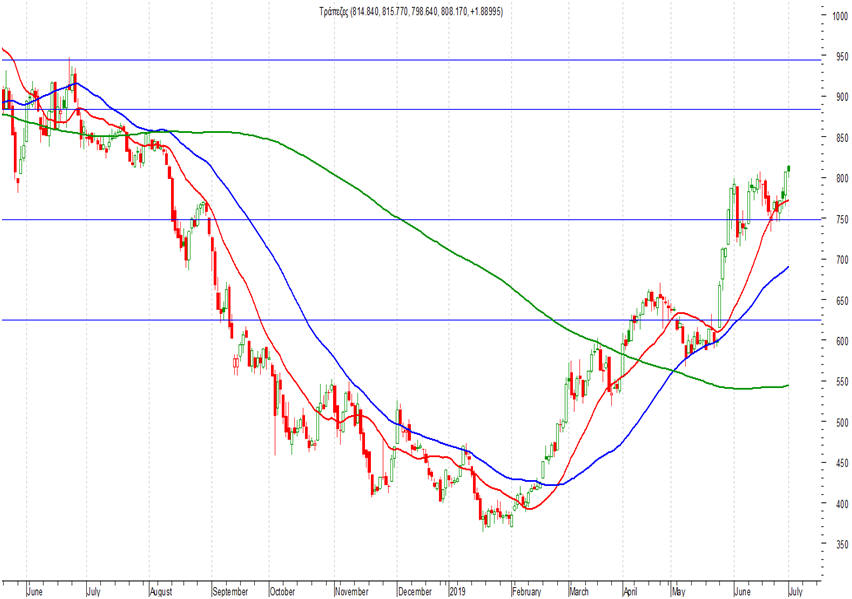Click the November label on time axis
852x599 pixels.
point(352,591)
